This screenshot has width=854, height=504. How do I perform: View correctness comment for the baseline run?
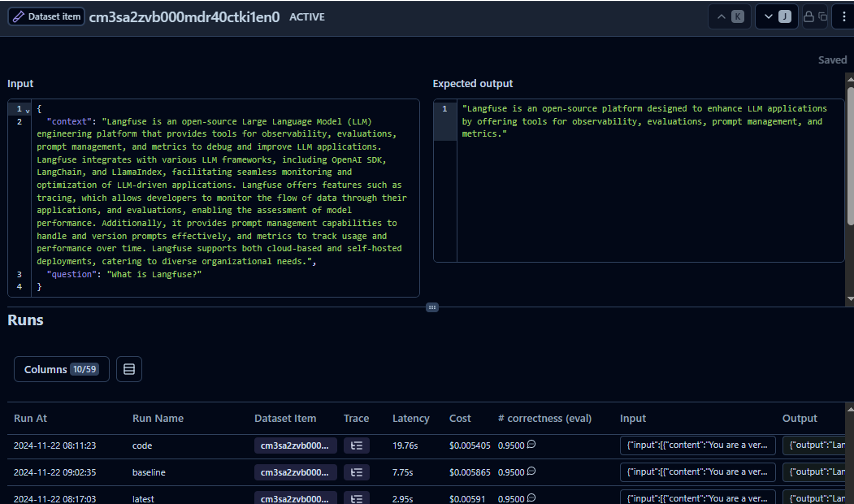531,472
